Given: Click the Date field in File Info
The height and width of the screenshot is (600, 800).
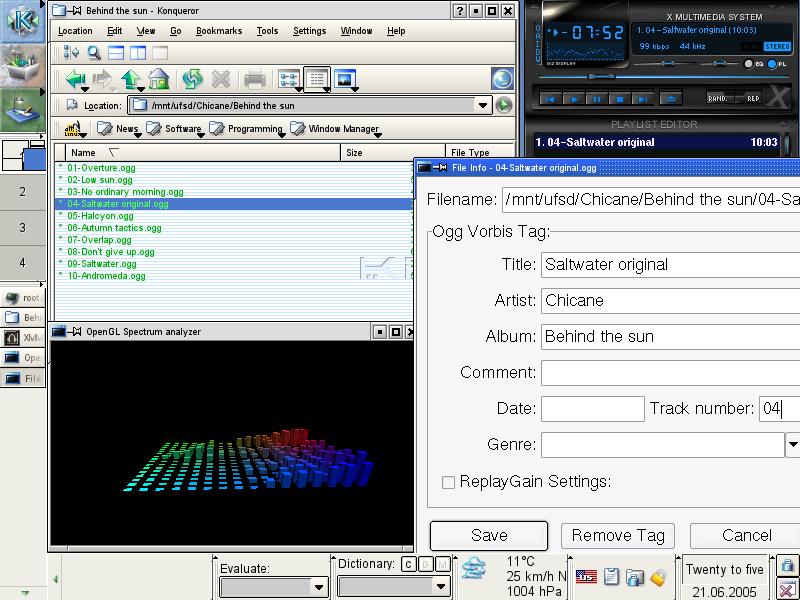Looking at the screenshot, I should pyautogui.click(x=593, y=409).
